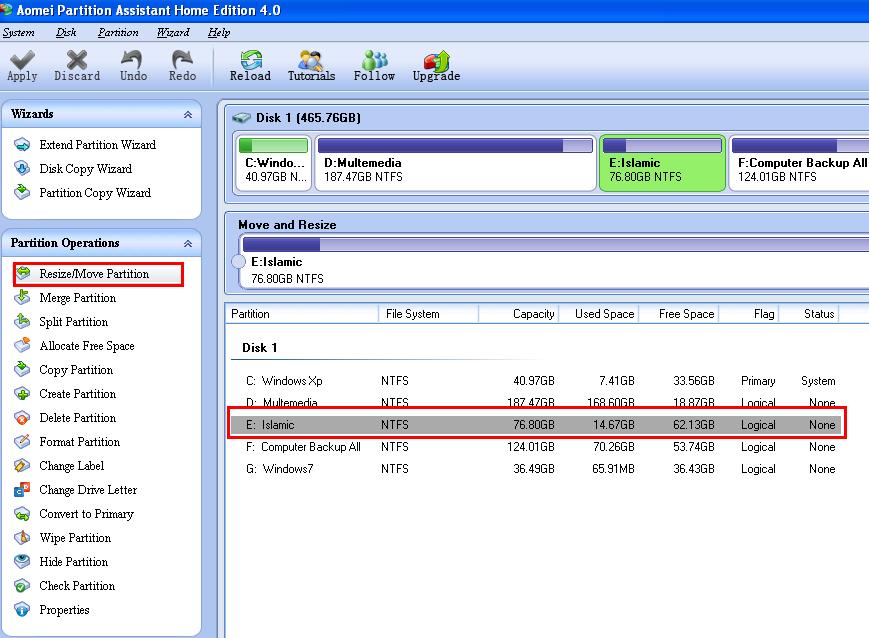
Task: Sort by the Status column header
Action: click(x=810, y=314)
